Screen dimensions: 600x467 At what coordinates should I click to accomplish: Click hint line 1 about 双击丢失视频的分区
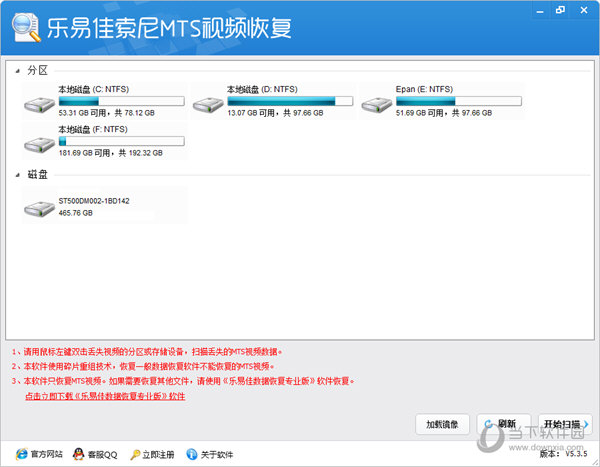(147, 352)
